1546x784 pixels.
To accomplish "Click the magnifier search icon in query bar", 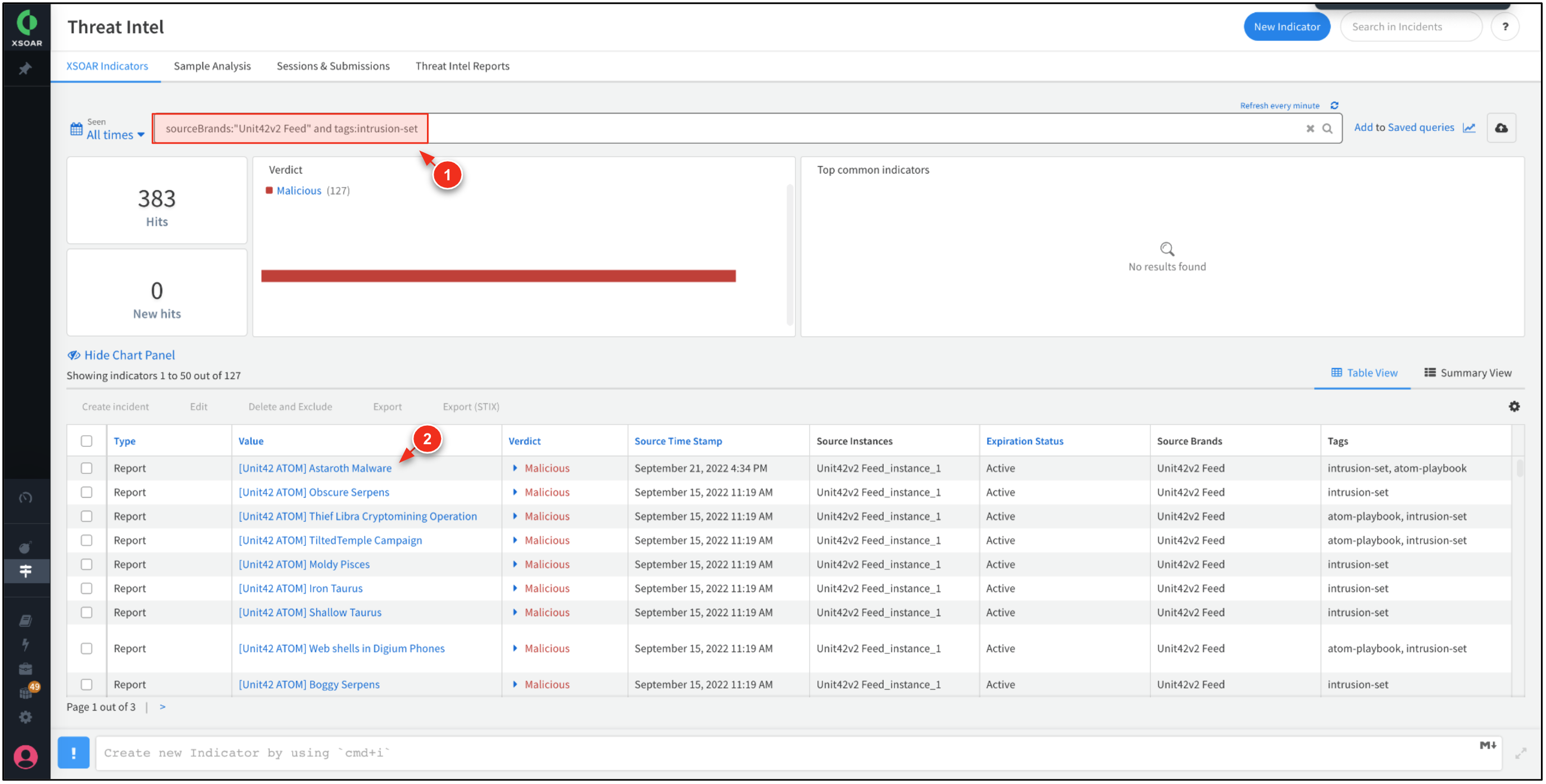I will pos(1327,129).
